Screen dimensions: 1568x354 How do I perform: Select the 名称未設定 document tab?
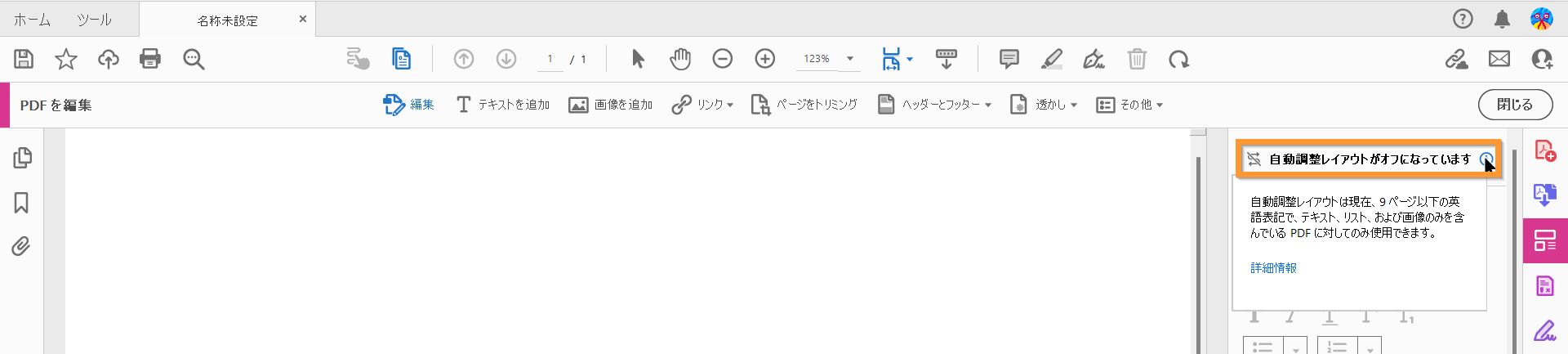[x=227, y=20]
